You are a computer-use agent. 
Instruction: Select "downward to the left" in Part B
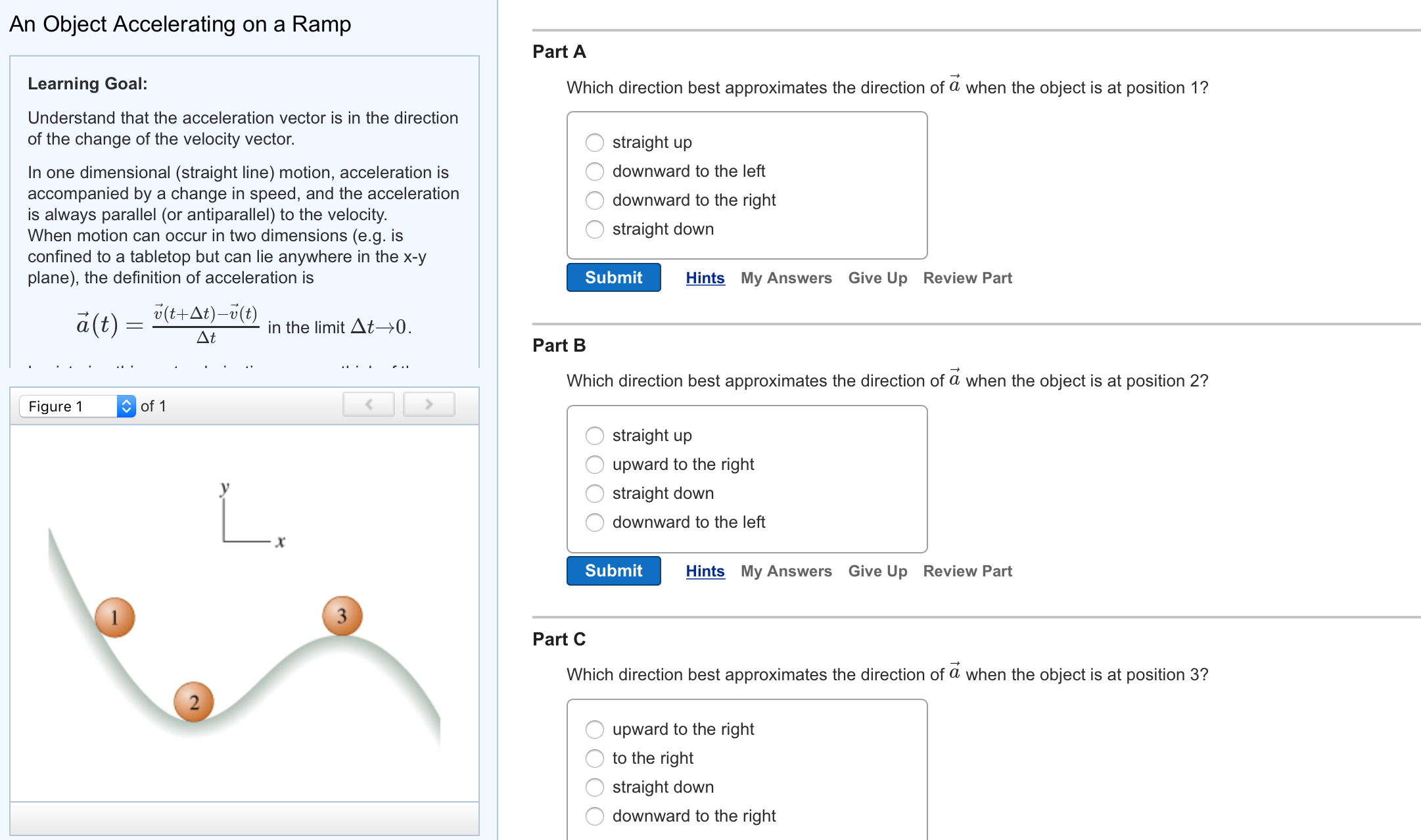594,523
